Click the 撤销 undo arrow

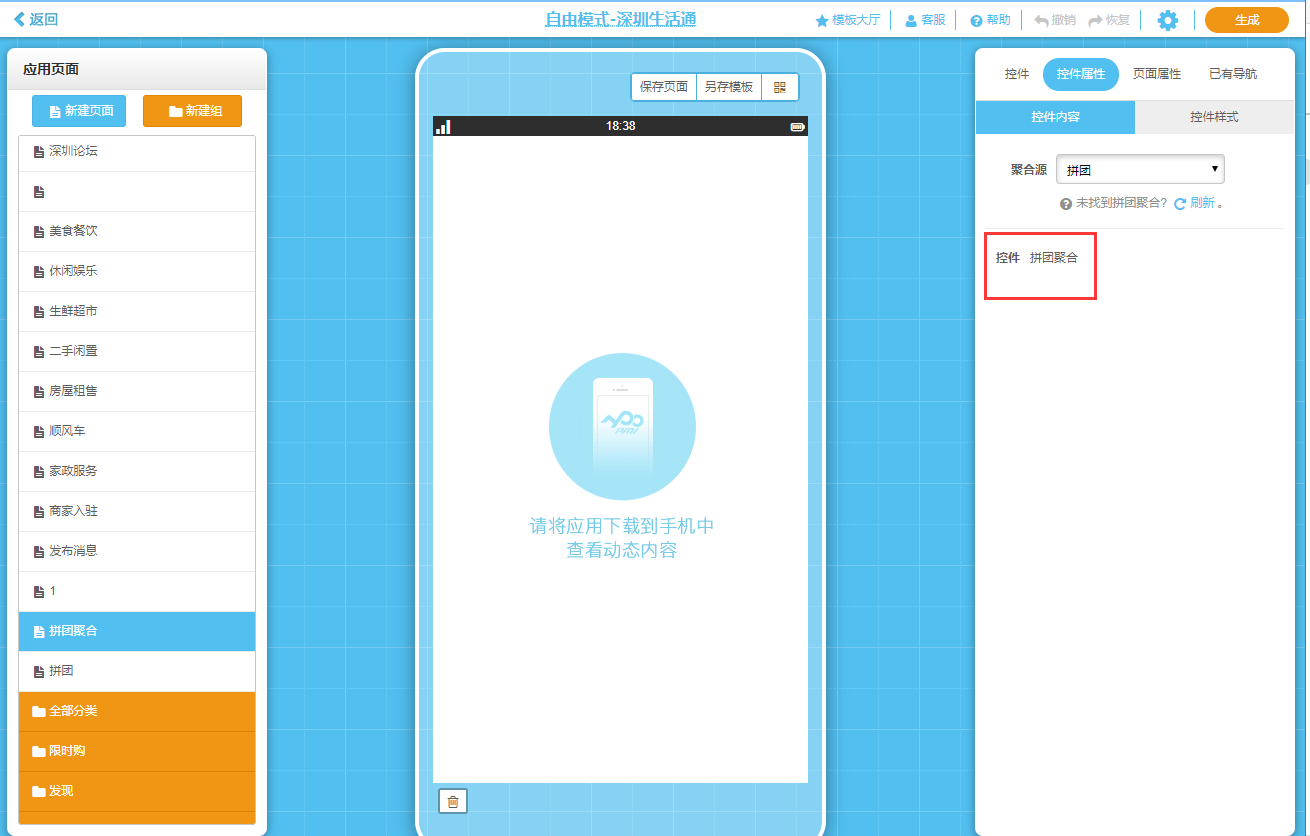coord(1055,20)
